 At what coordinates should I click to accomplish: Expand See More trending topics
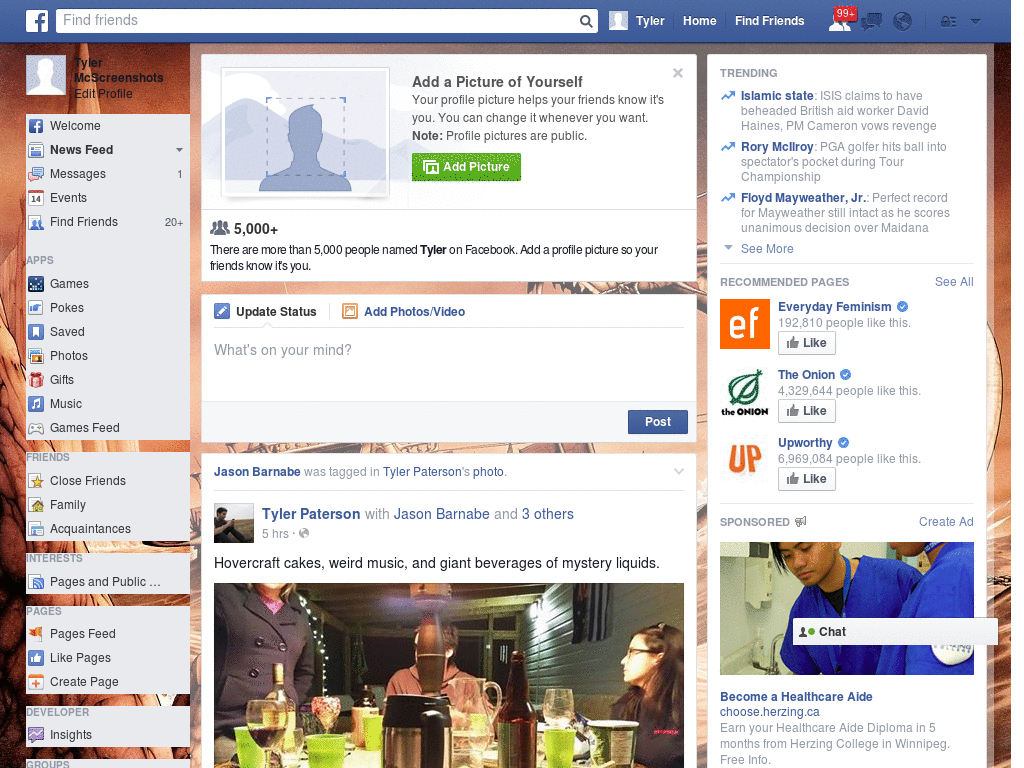[x=767, y=249]
